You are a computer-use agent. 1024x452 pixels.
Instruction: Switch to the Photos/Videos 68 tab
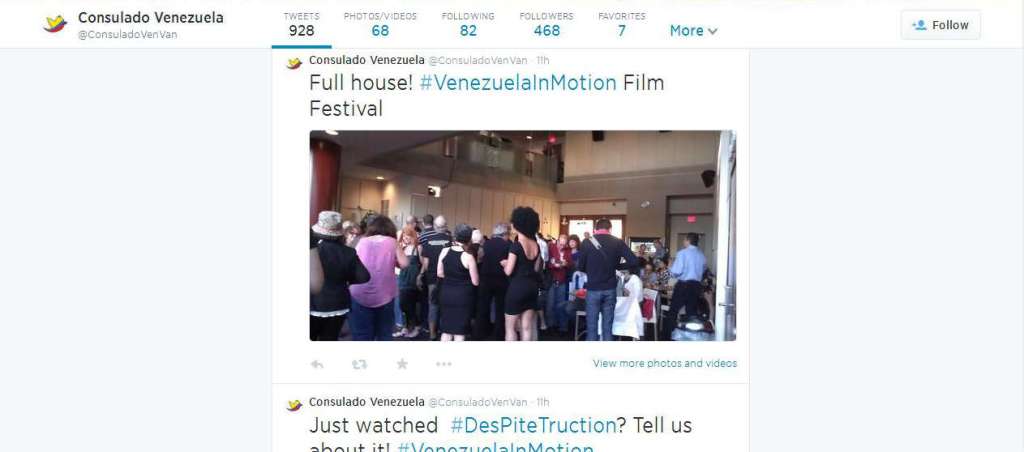(x=380, y=24)
